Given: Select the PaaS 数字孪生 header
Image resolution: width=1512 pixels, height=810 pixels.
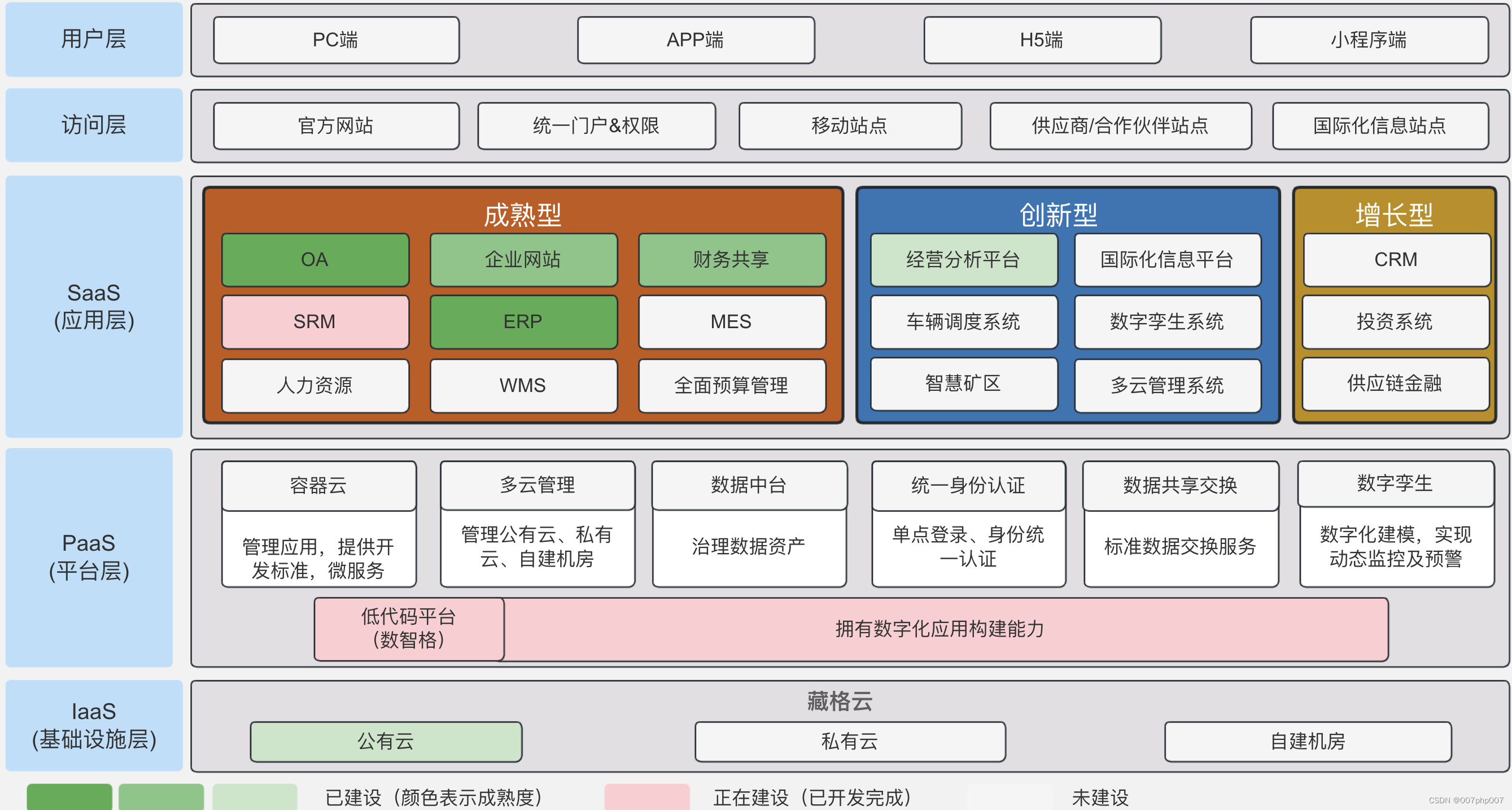Looking at the screenshot, I should 1396,484.
